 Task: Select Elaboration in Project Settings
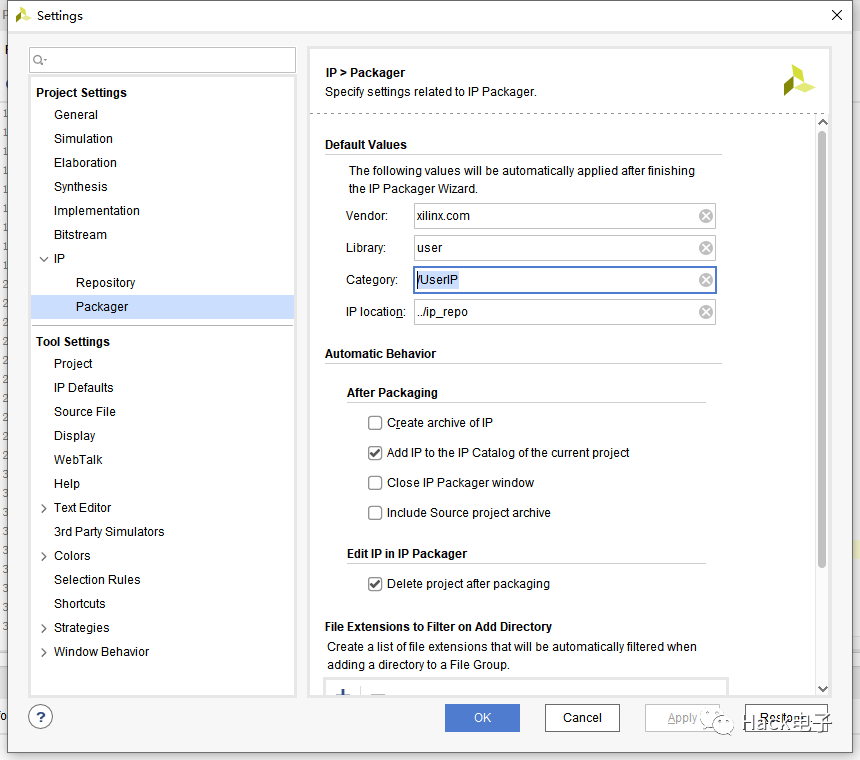point(85,163)
